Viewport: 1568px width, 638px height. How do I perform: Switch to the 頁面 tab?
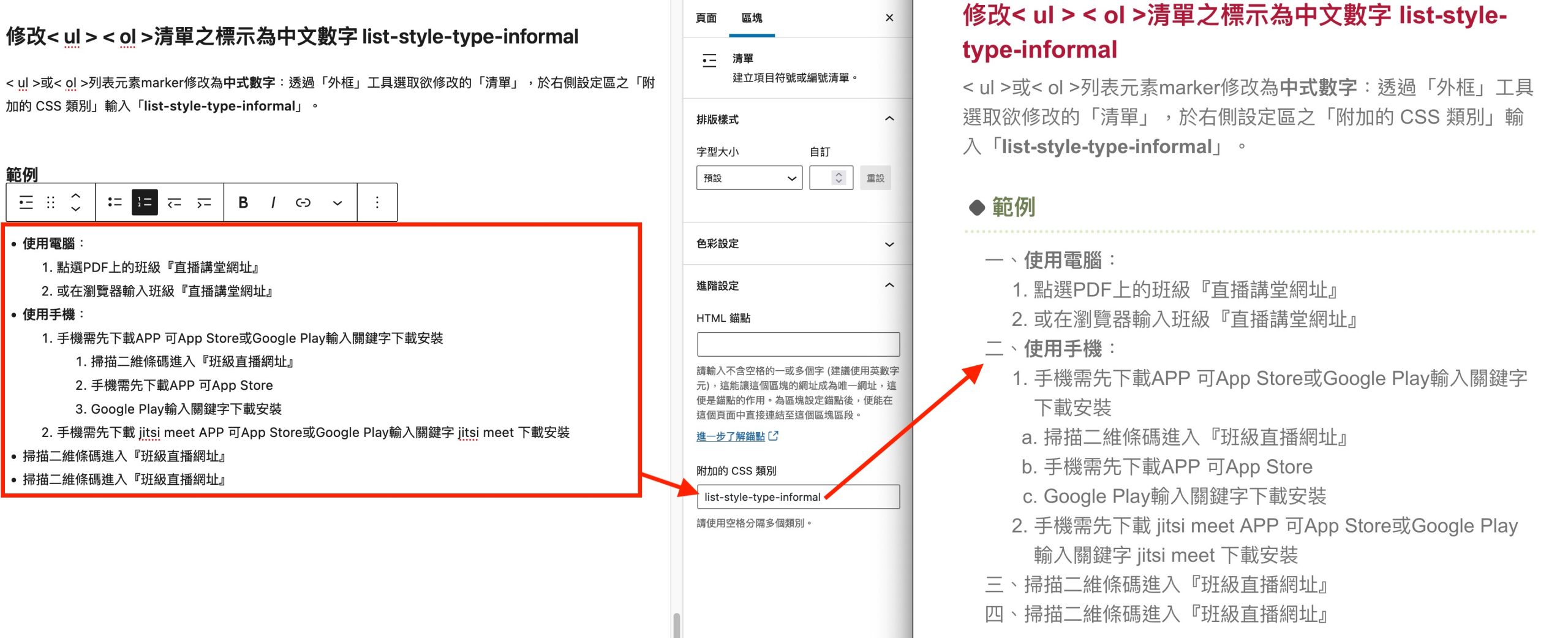(x=706, y=18)
